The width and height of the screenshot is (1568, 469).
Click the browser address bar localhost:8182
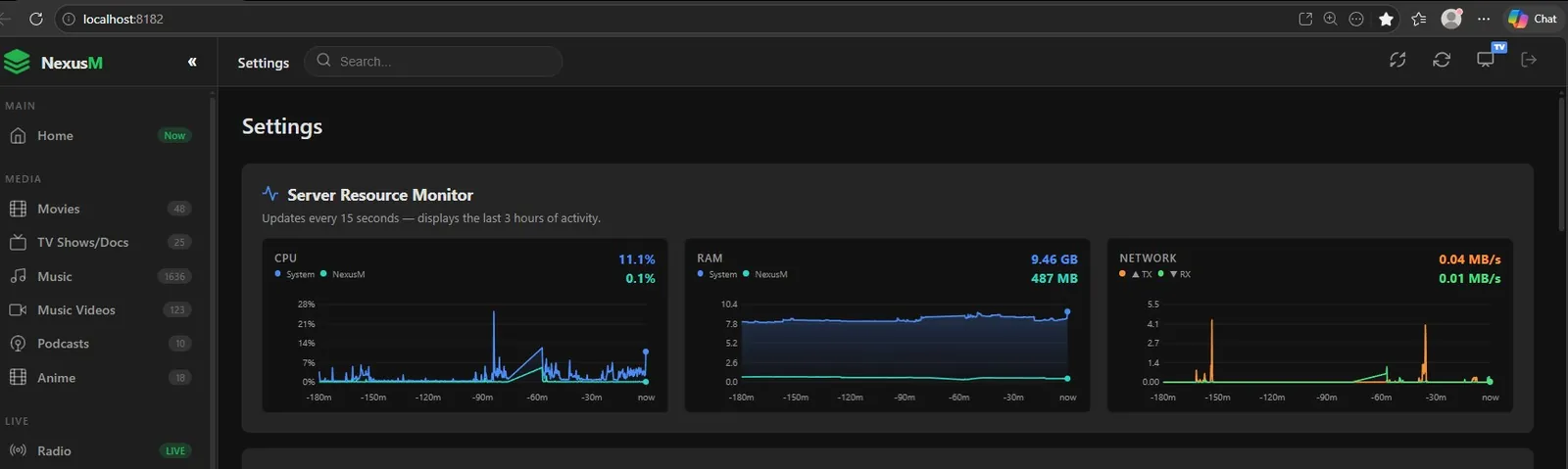coord(123,19)
